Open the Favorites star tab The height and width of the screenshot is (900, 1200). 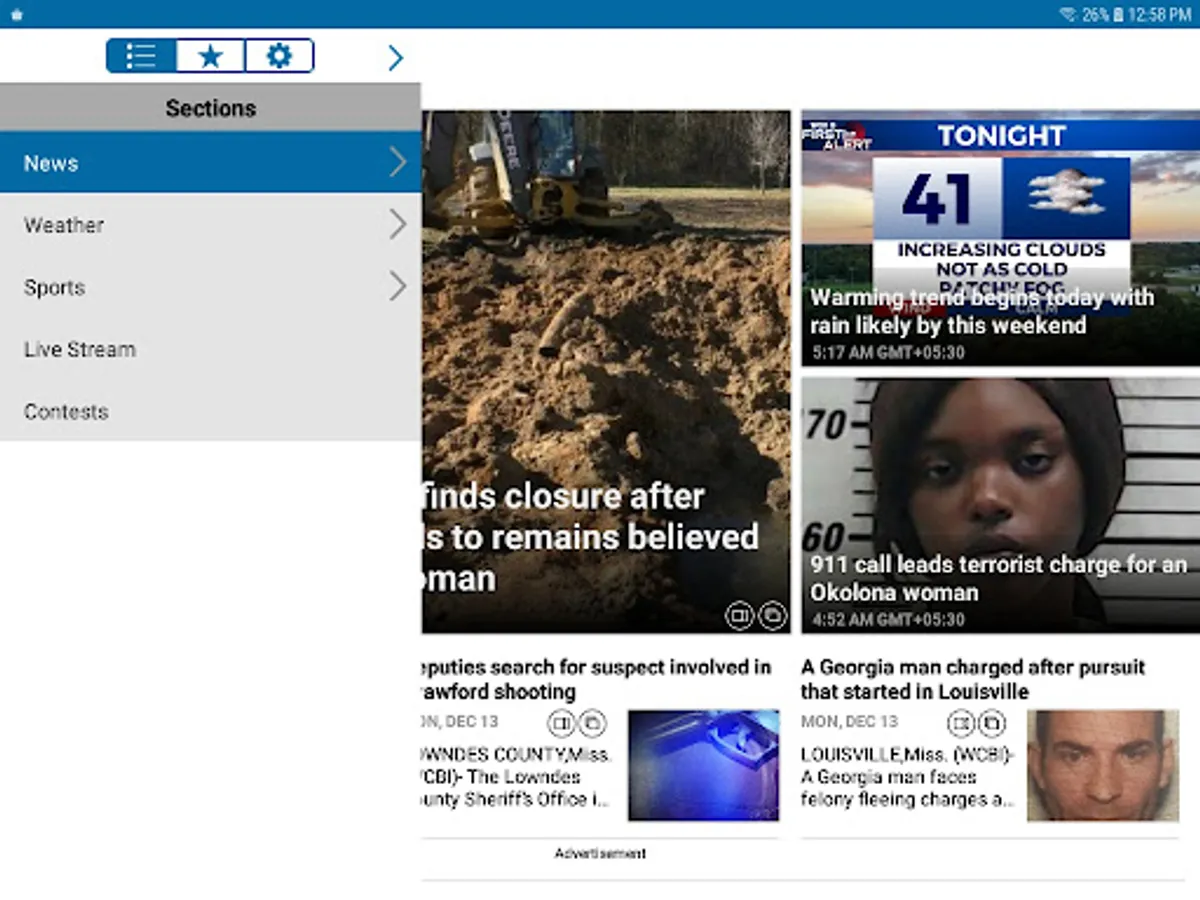210,56
